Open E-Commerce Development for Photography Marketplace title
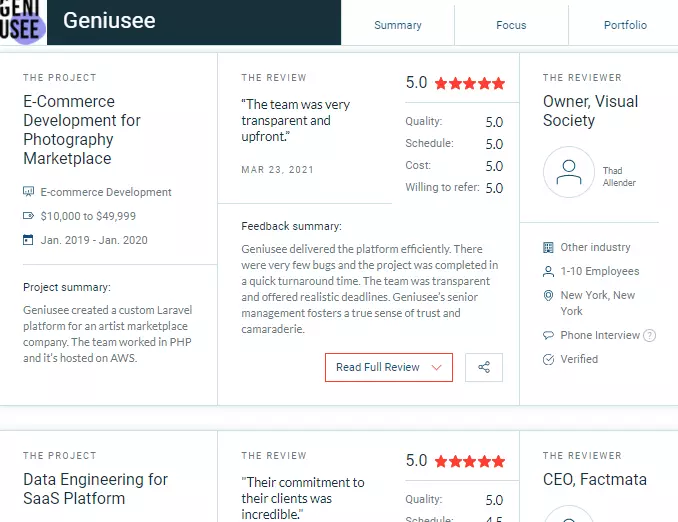 pos(82,130)
